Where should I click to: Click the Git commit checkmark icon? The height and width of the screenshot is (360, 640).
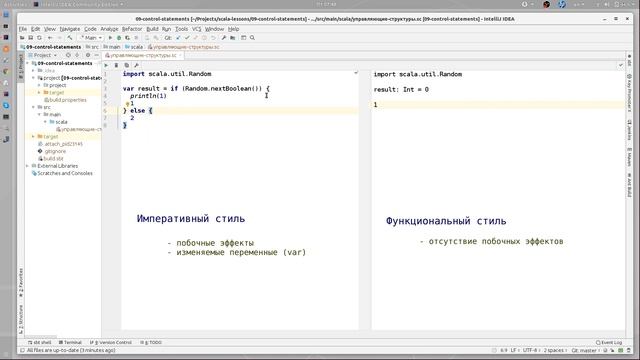tap(187, 38)
